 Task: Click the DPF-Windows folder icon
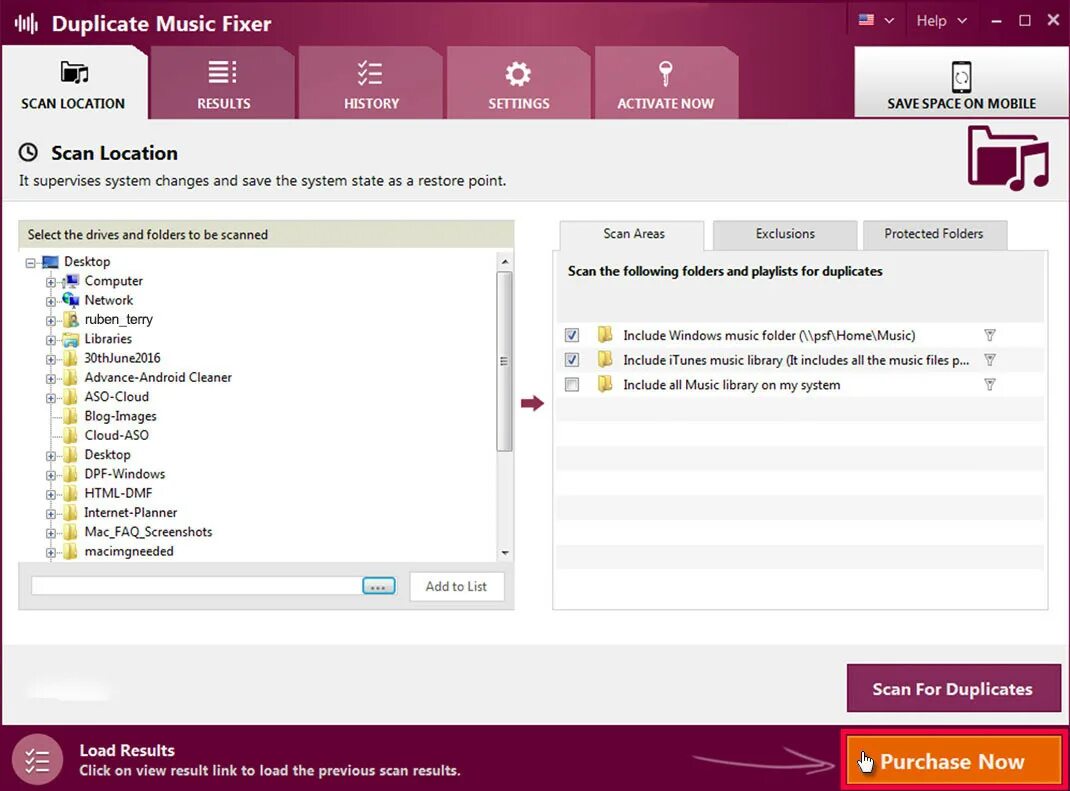(70, 474)
